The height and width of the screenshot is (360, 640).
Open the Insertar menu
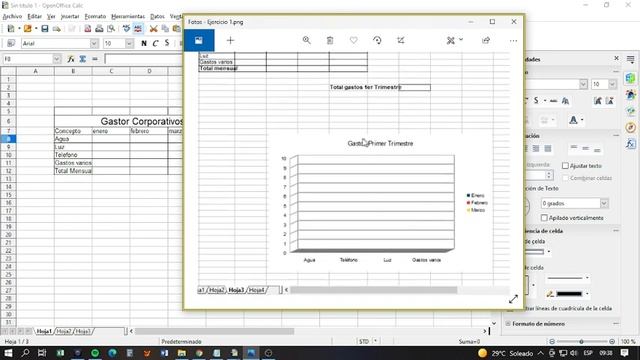70,16
